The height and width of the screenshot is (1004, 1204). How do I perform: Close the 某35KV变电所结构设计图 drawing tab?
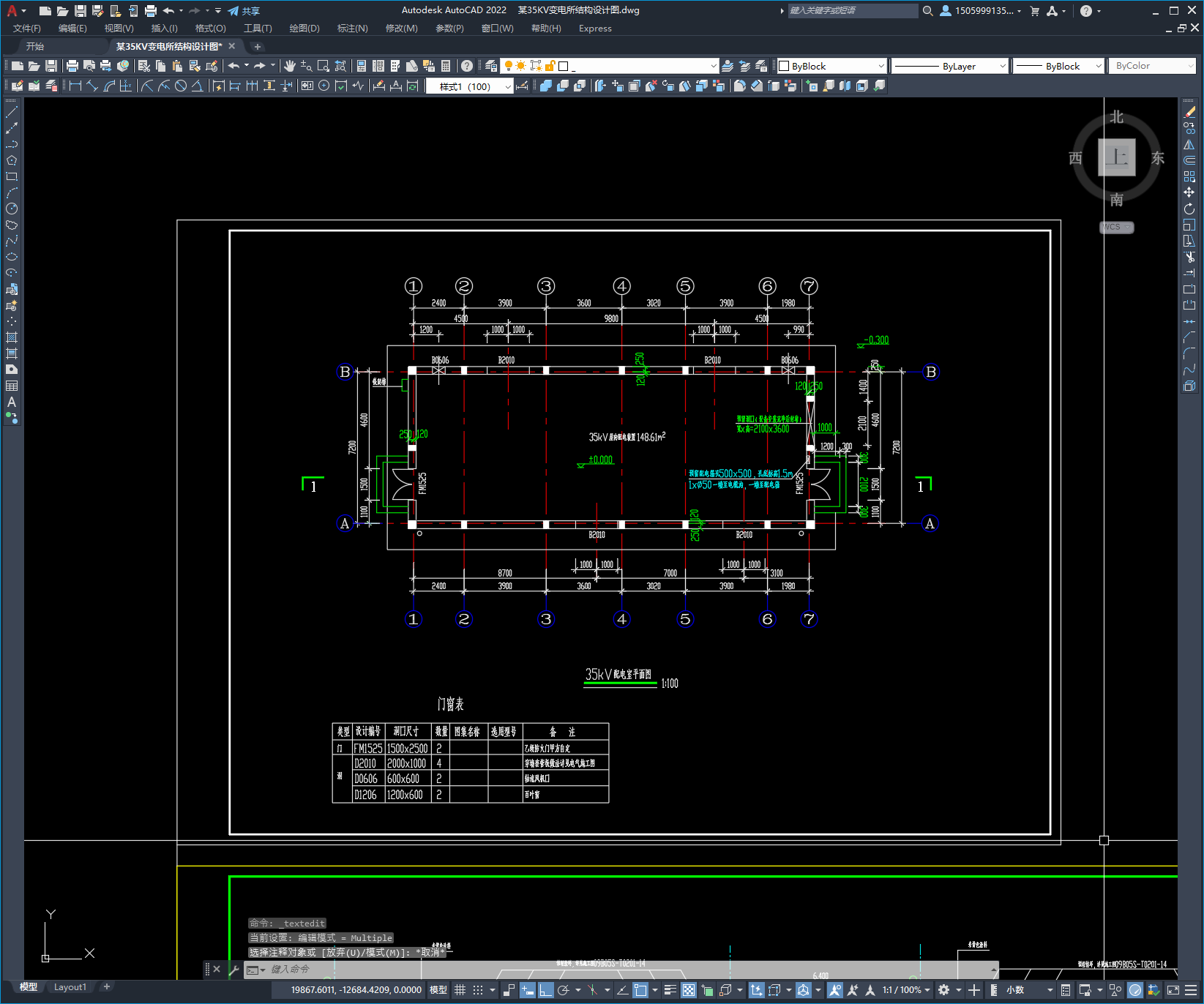(232, 46)
